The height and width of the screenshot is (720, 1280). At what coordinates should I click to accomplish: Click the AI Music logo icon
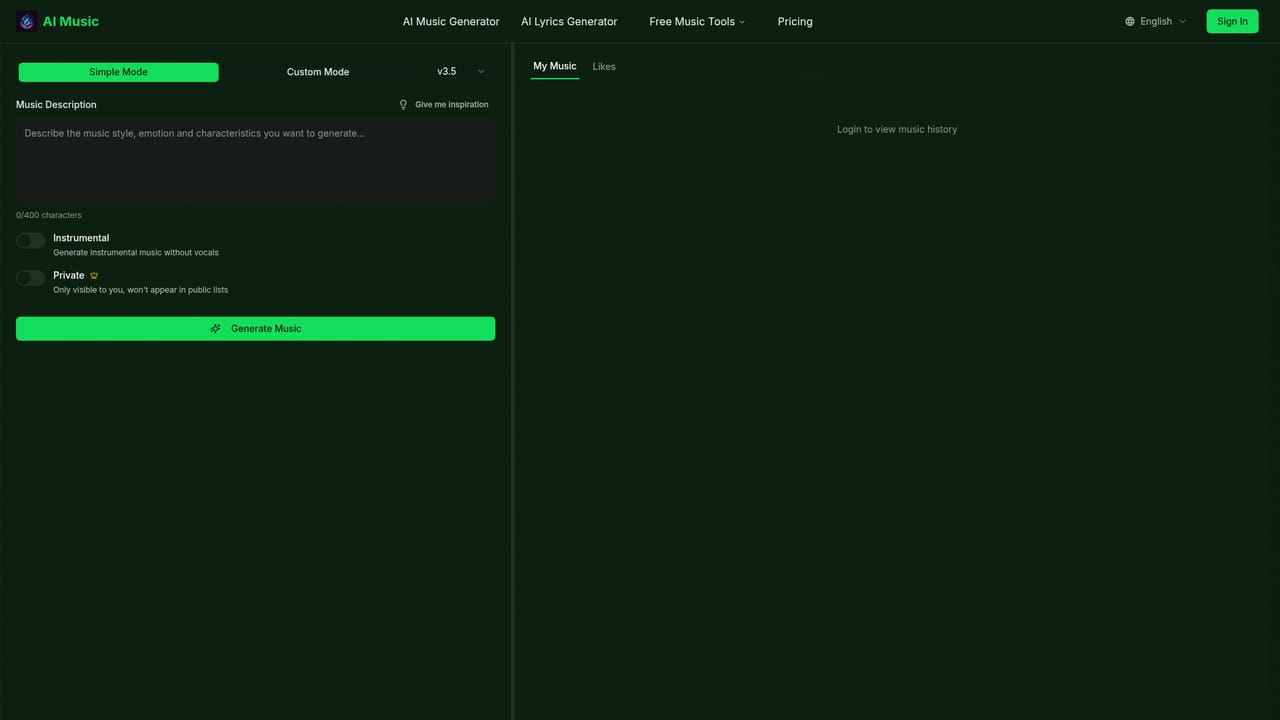click(x=26, y=21)
